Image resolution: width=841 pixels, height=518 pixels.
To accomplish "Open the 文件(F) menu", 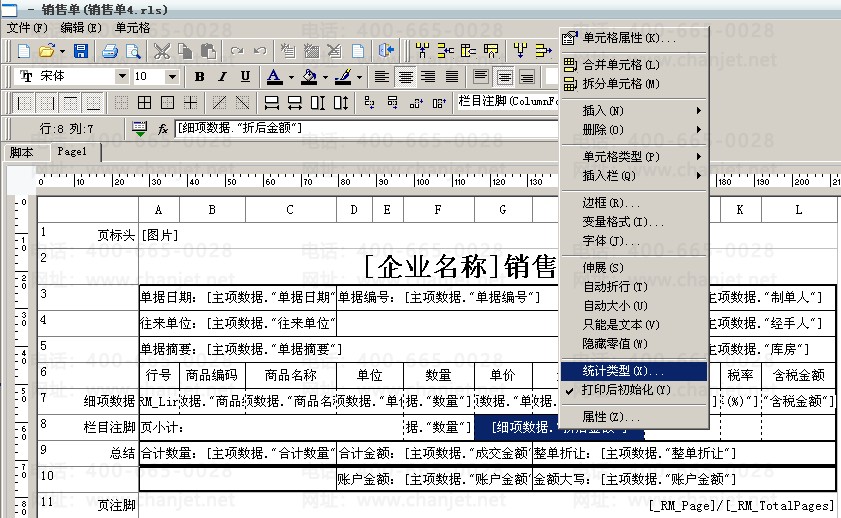I will click(27, 28).
